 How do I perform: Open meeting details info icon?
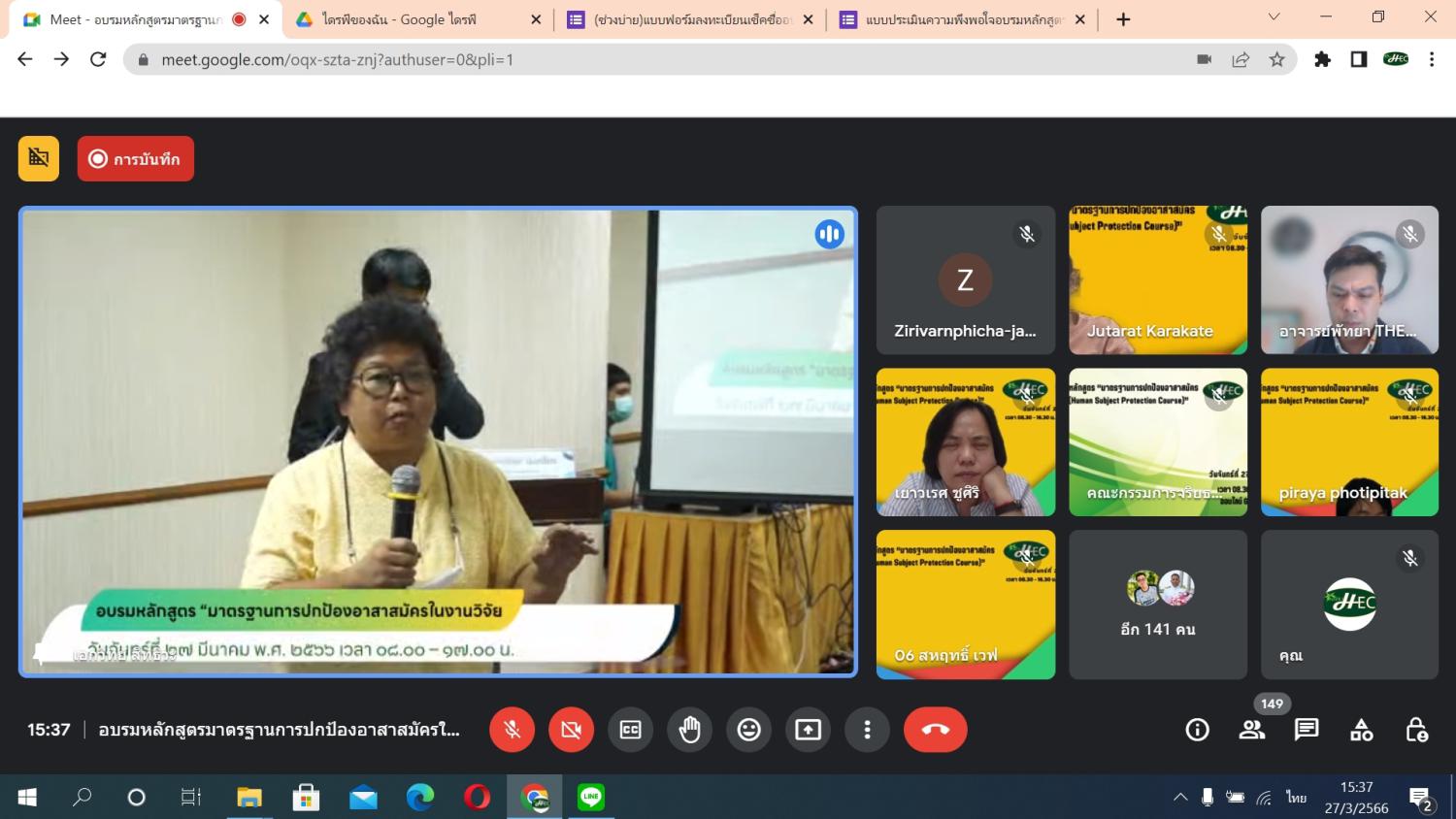[x=1197, y=730]
